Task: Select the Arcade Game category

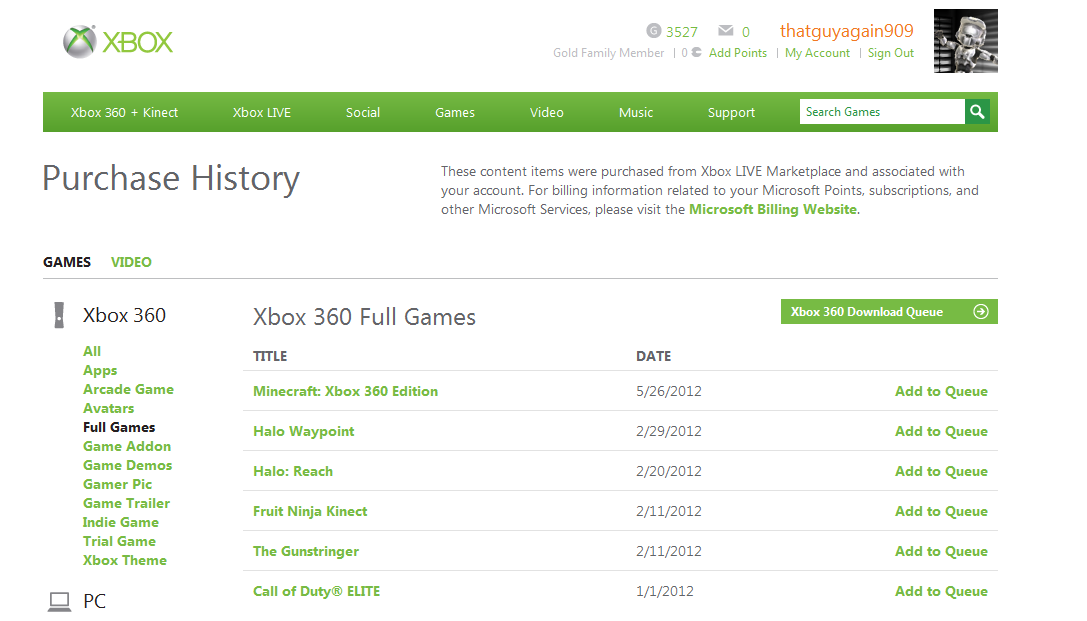Action: click(128, 389)
